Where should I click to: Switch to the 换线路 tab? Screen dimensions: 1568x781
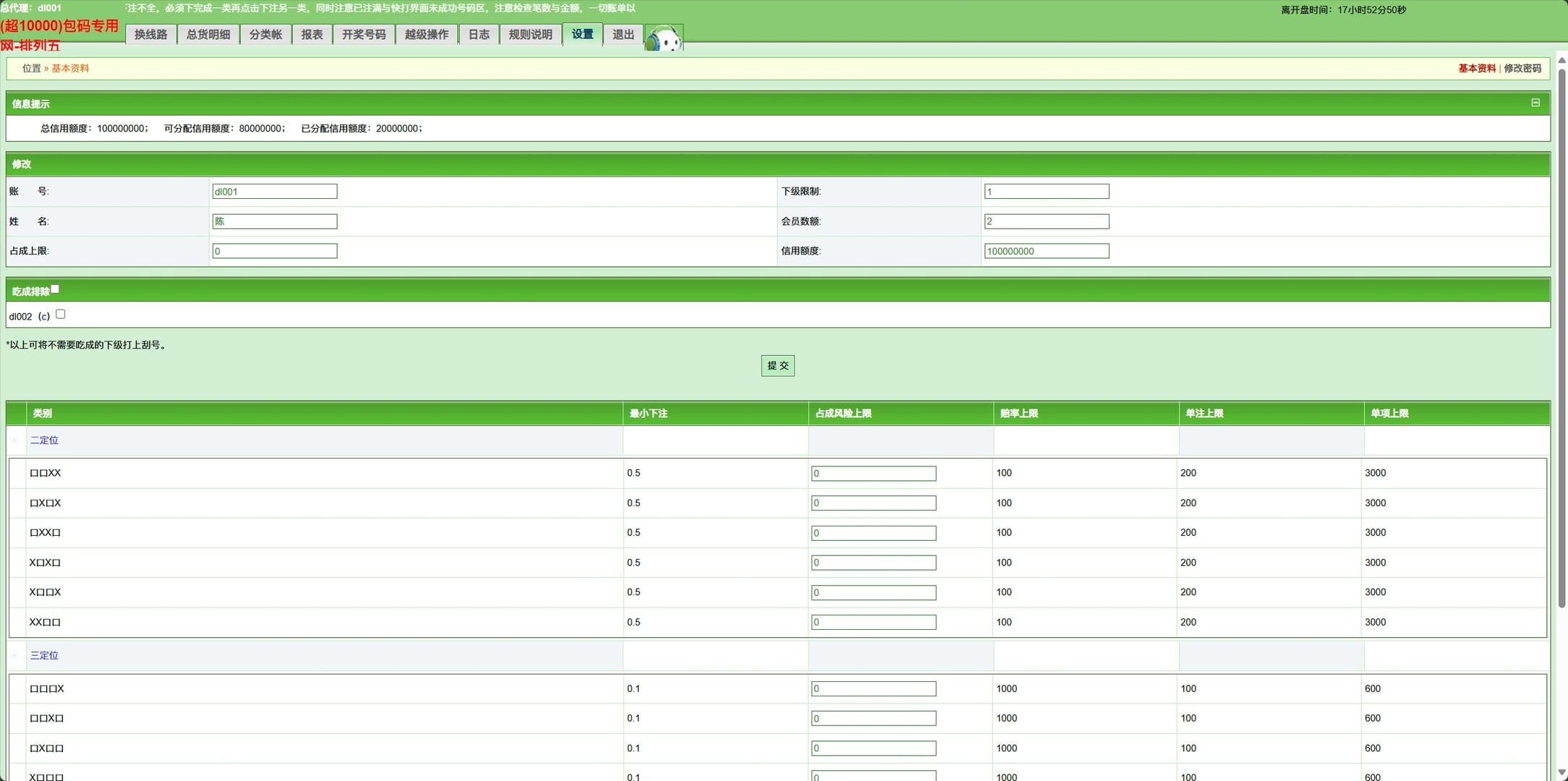pyautogui.click(x=150, y=35)
